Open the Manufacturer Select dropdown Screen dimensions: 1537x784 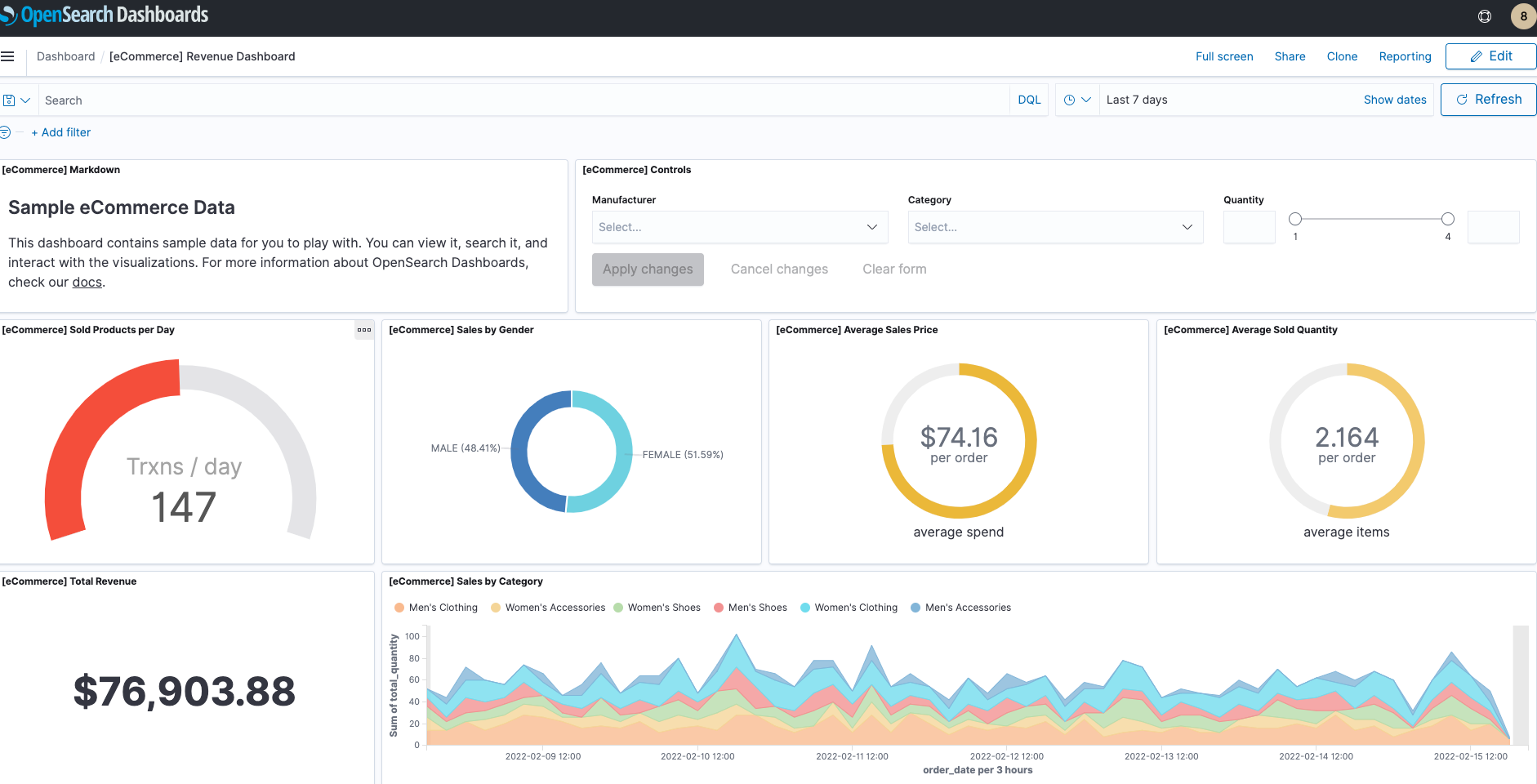click(x=738, y=227)
